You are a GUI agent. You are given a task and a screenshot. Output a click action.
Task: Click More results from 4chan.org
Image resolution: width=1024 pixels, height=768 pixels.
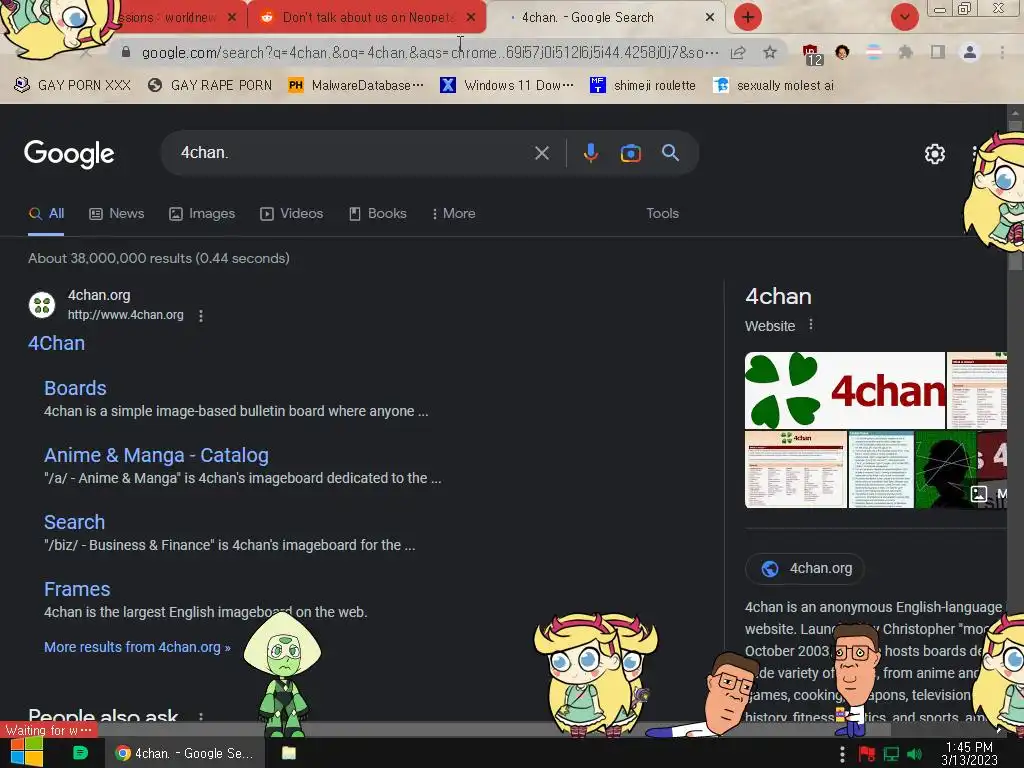(x=137, y=647)
